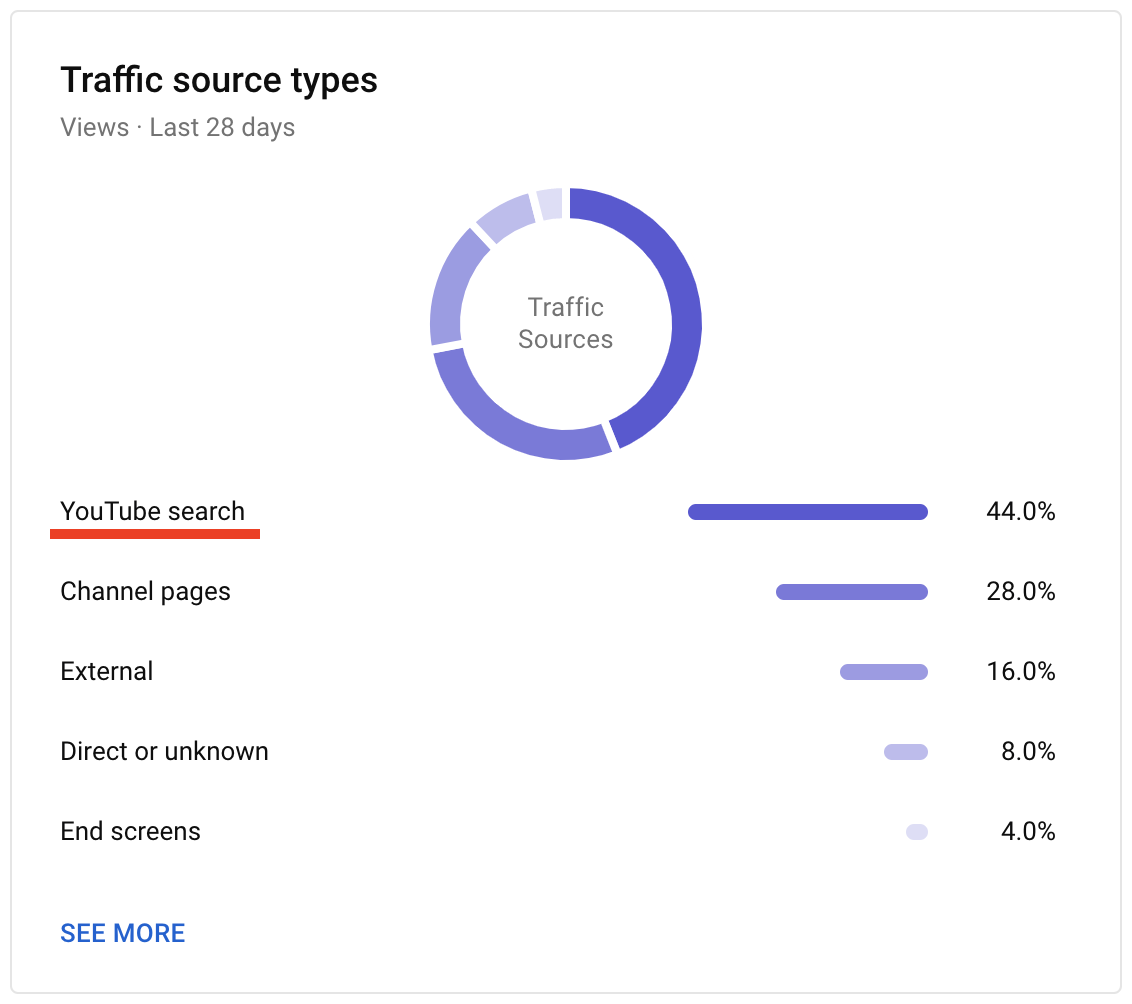Click the Channel pages label
The image size is (1132, 1004).
point(145,591)
